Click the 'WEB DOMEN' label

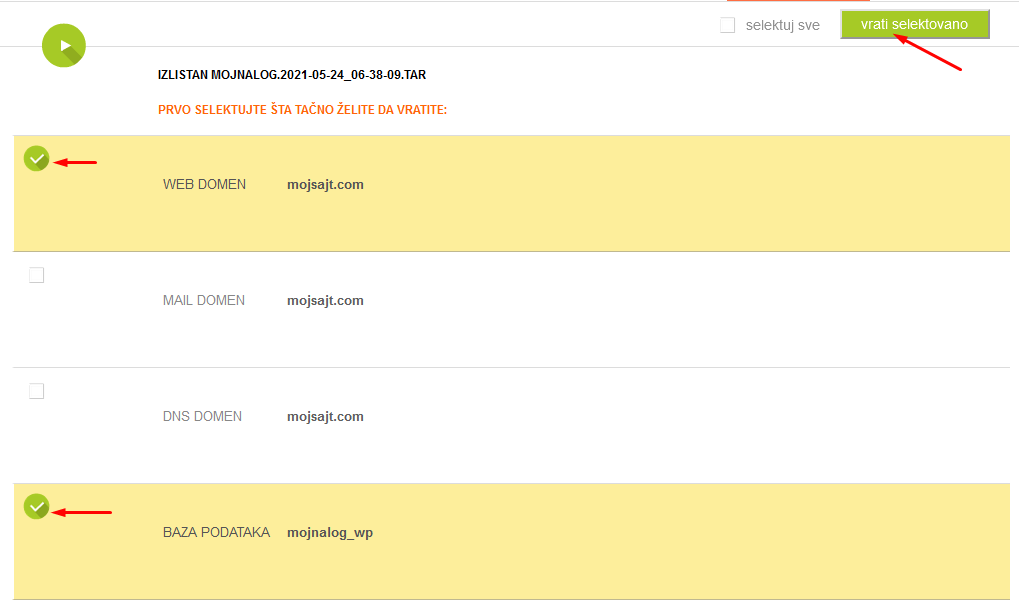tap(204, 185)
